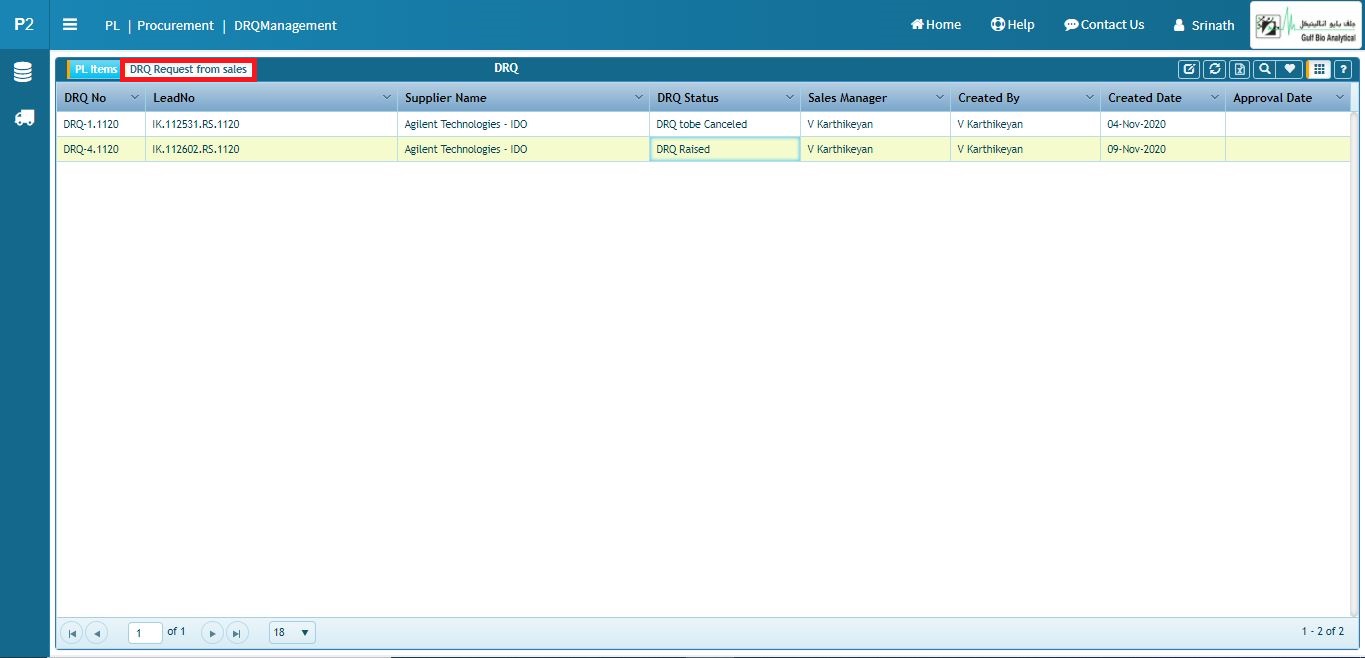Go to last page in pager
The image size is (1365, 658).
click(237, 633)
